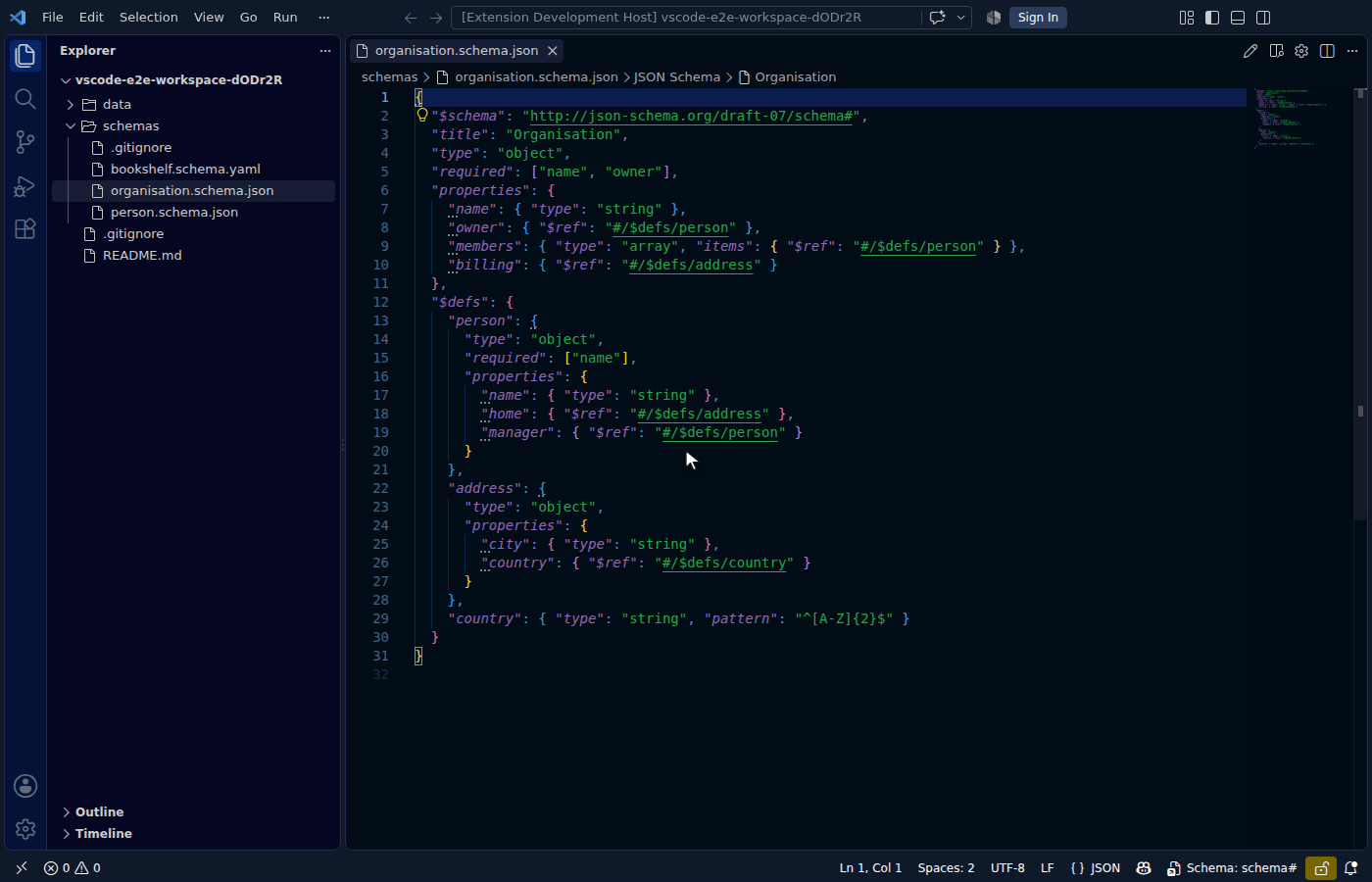Screen dimensions: 1372x882
Task: Open the Run menu
Action: point(285,18)
